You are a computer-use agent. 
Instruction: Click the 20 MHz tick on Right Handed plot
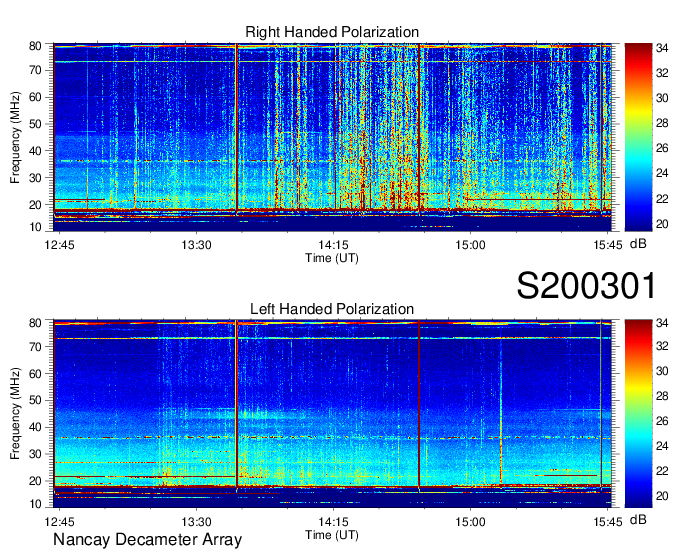35,205
